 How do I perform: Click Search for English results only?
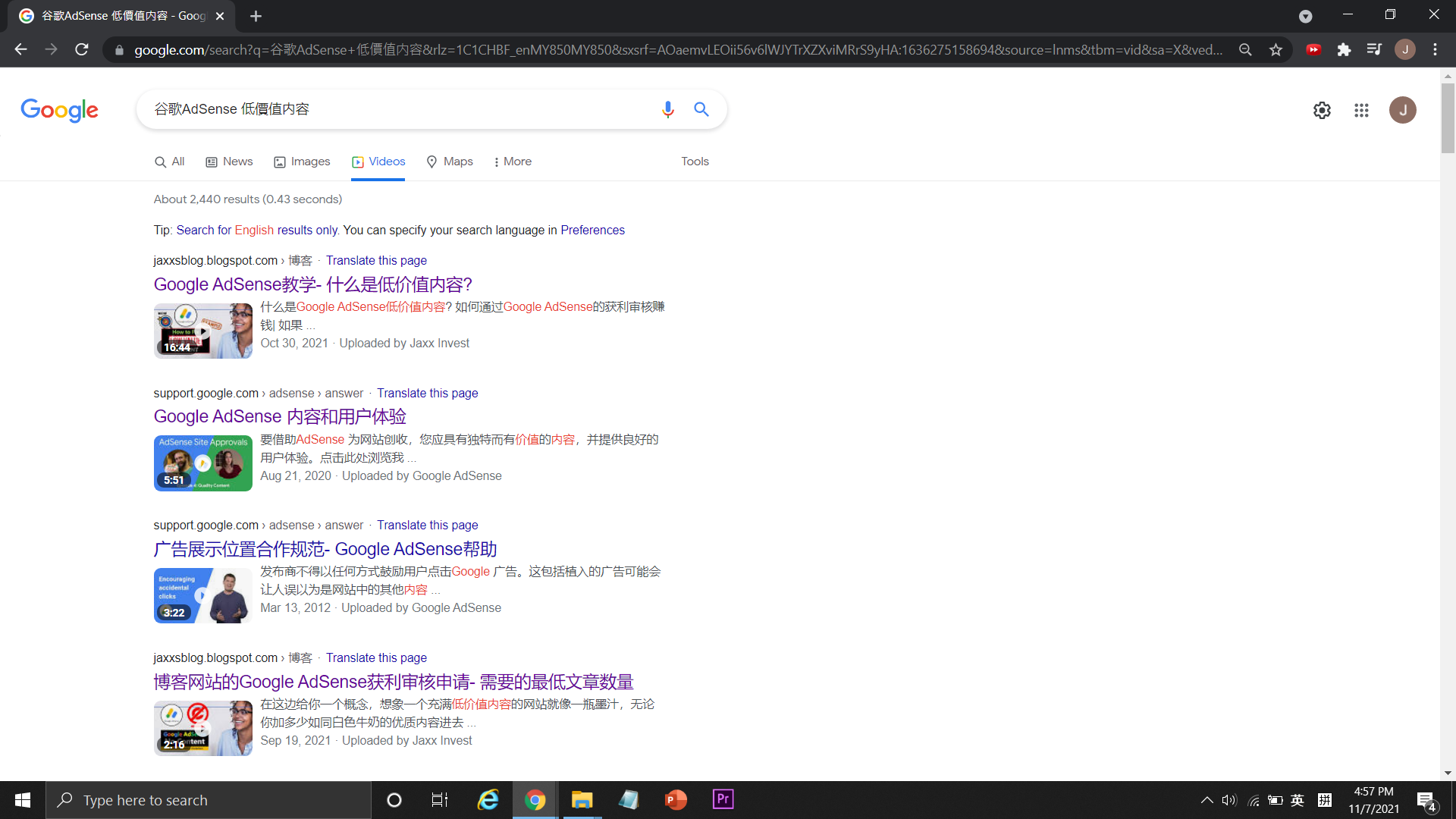[x=256, y=230]
